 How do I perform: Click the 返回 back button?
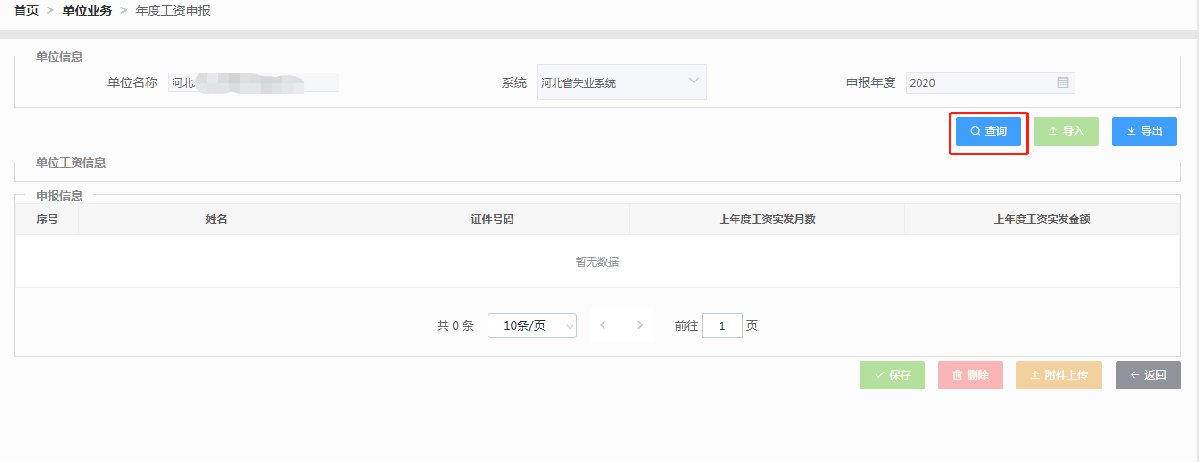[1147, 375]
